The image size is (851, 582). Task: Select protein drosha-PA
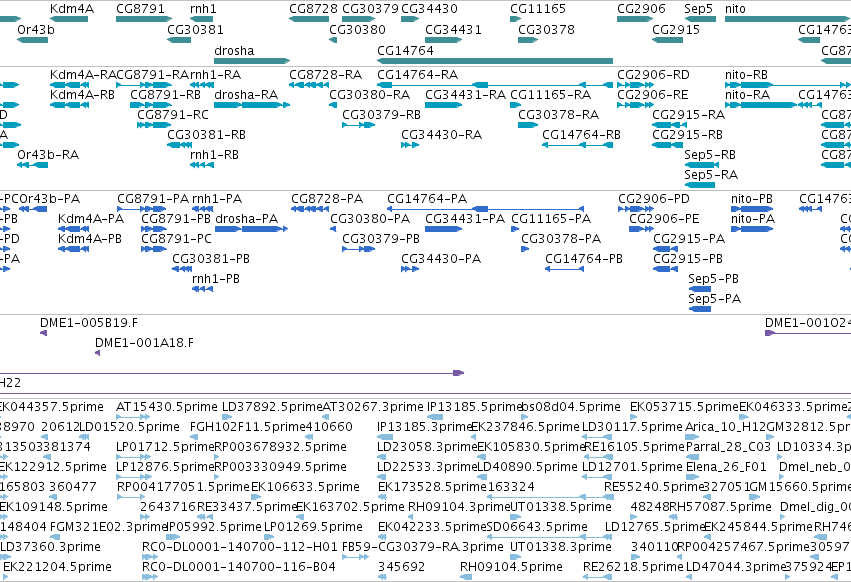[x=251, y=229]
